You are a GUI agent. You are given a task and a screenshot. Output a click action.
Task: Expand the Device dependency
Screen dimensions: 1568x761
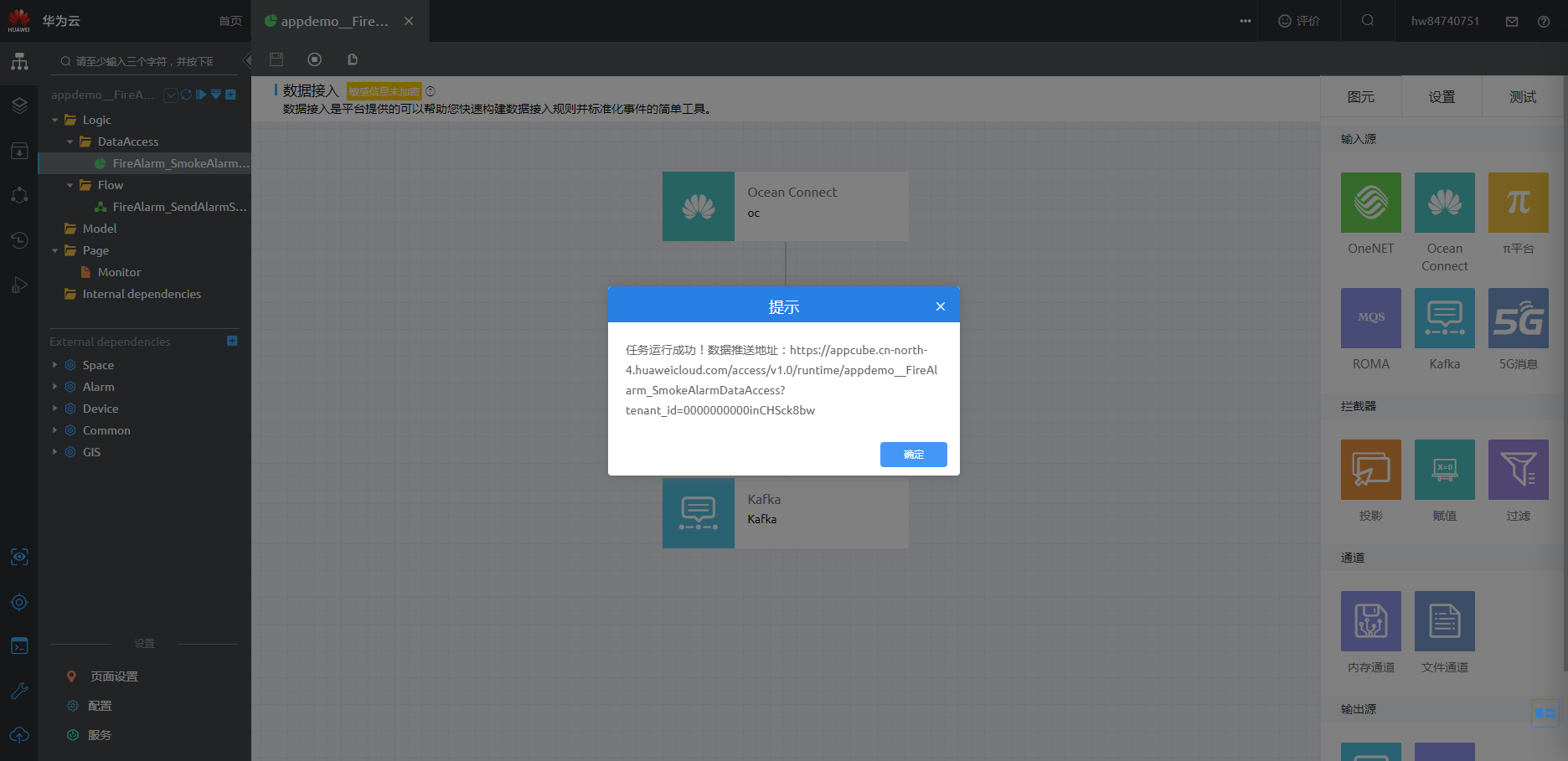click(x=55, y=409)
